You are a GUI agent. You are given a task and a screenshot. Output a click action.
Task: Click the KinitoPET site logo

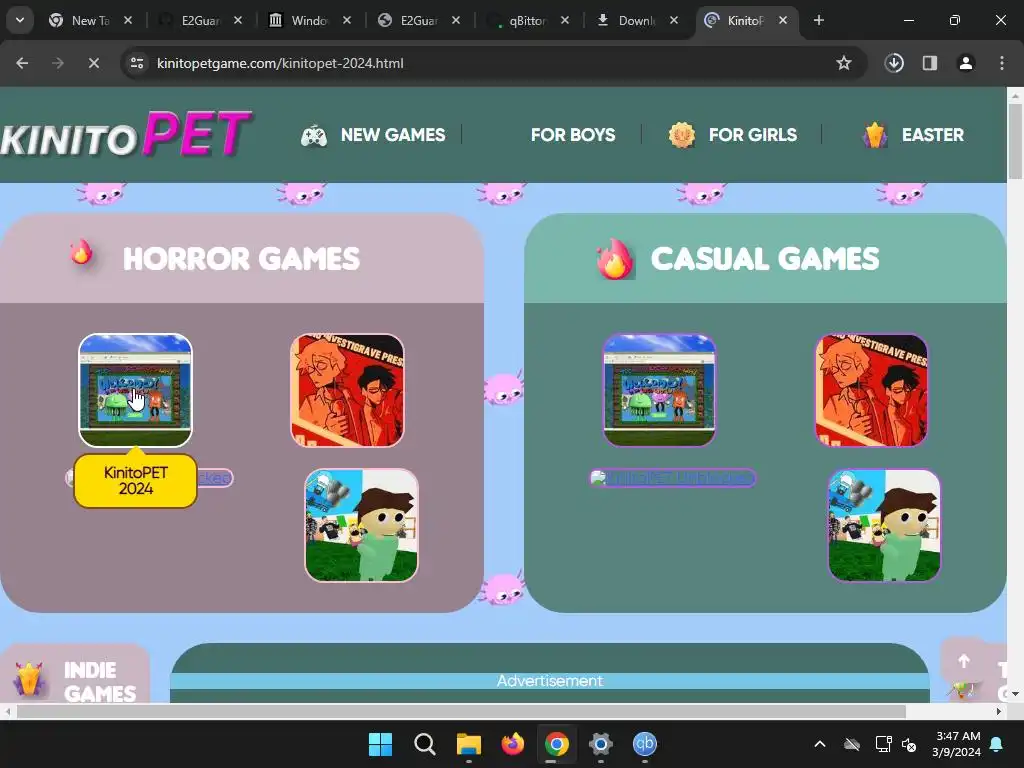[x=125, y=134]
